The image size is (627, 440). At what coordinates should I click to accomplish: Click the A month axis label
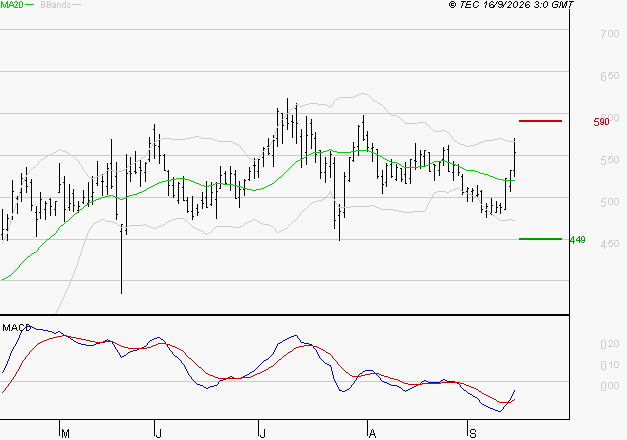tap(373, 434)
